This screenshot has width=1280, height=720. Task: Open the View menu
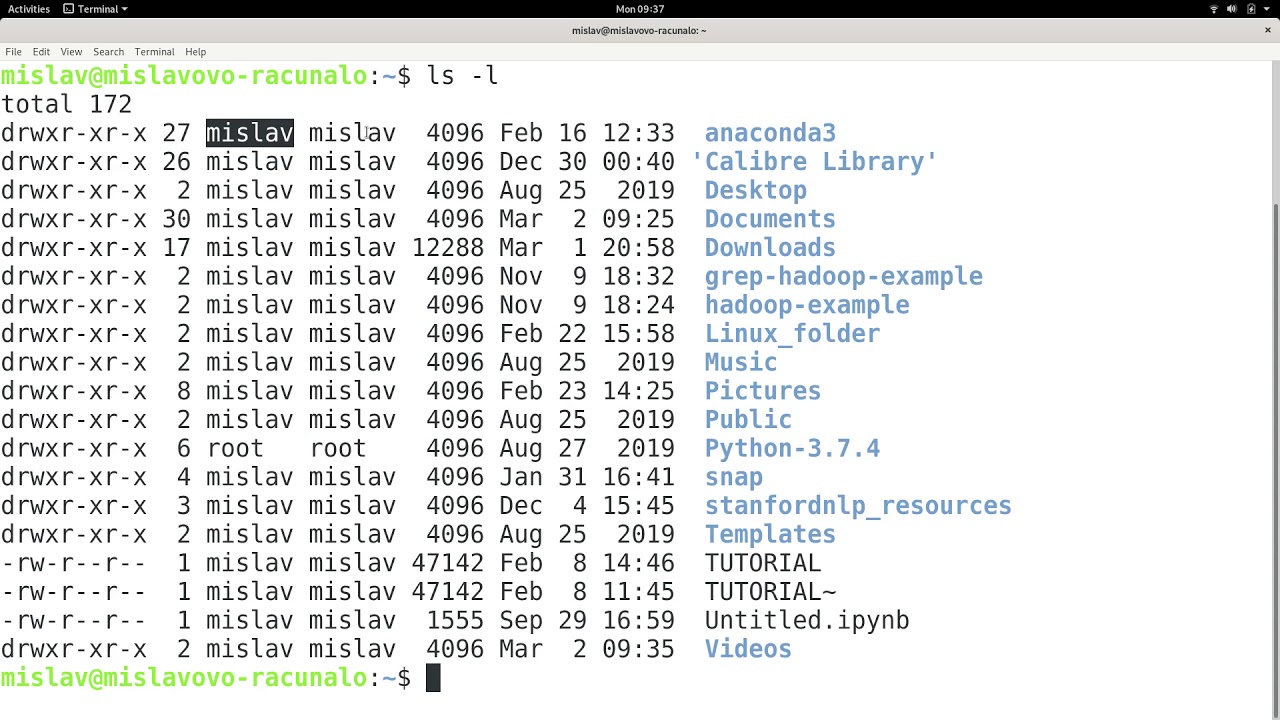coord(71,52)
